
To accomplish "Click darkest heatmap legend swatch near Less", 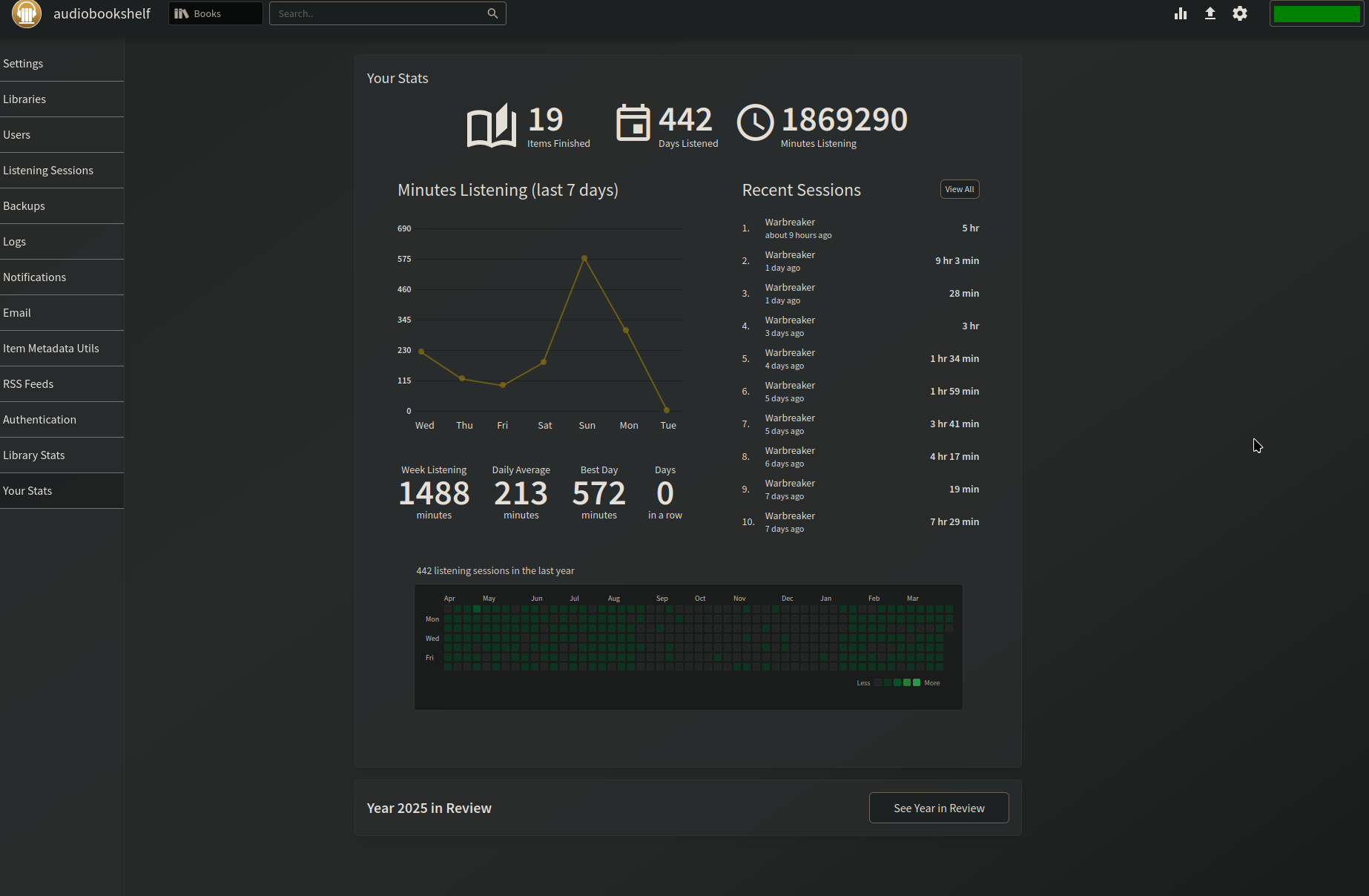I will pos(878,682).
